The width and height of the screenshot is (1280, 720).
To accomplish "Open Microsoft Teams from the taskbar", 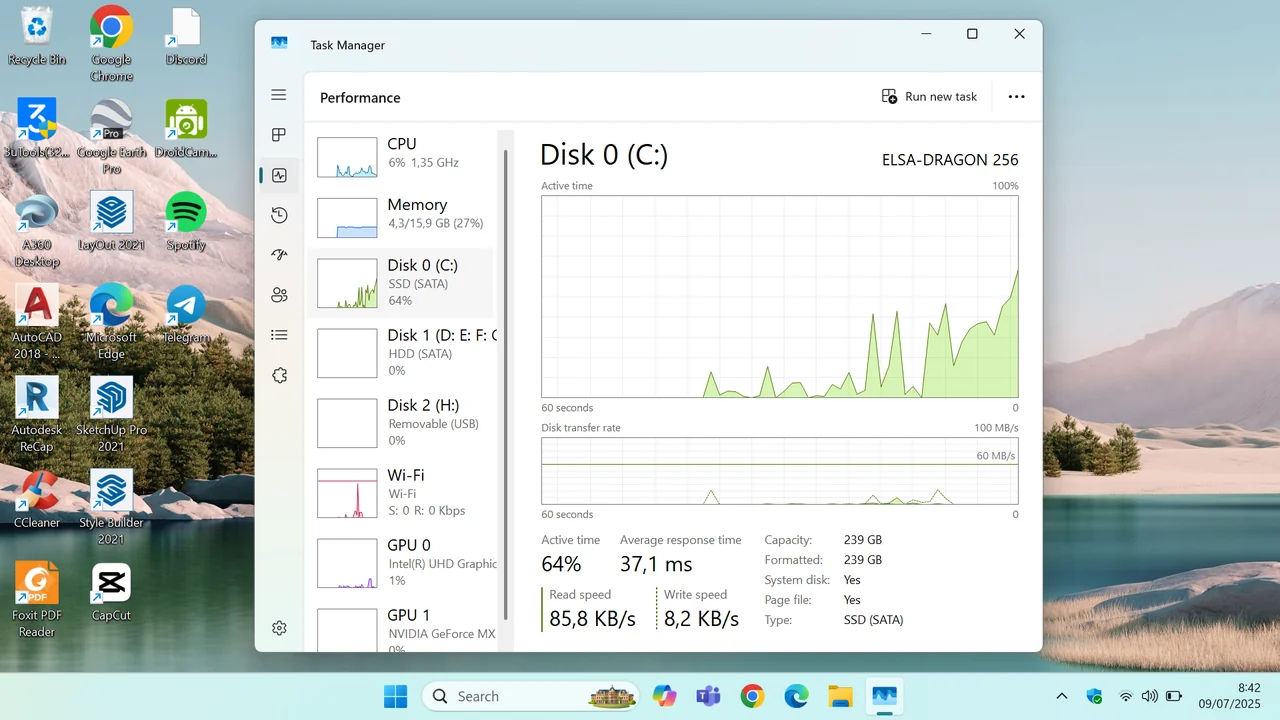I will click(708, 696).
